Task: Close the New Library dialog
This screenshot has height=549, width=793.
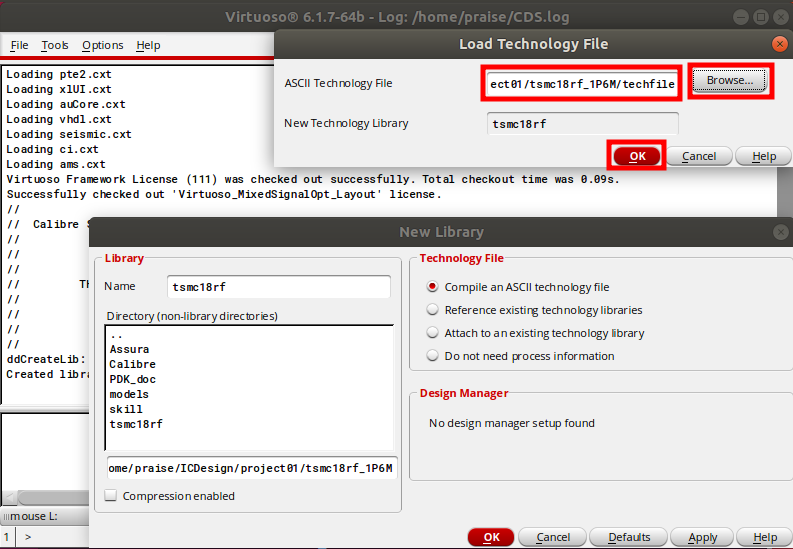Action: tap(781, 232)
